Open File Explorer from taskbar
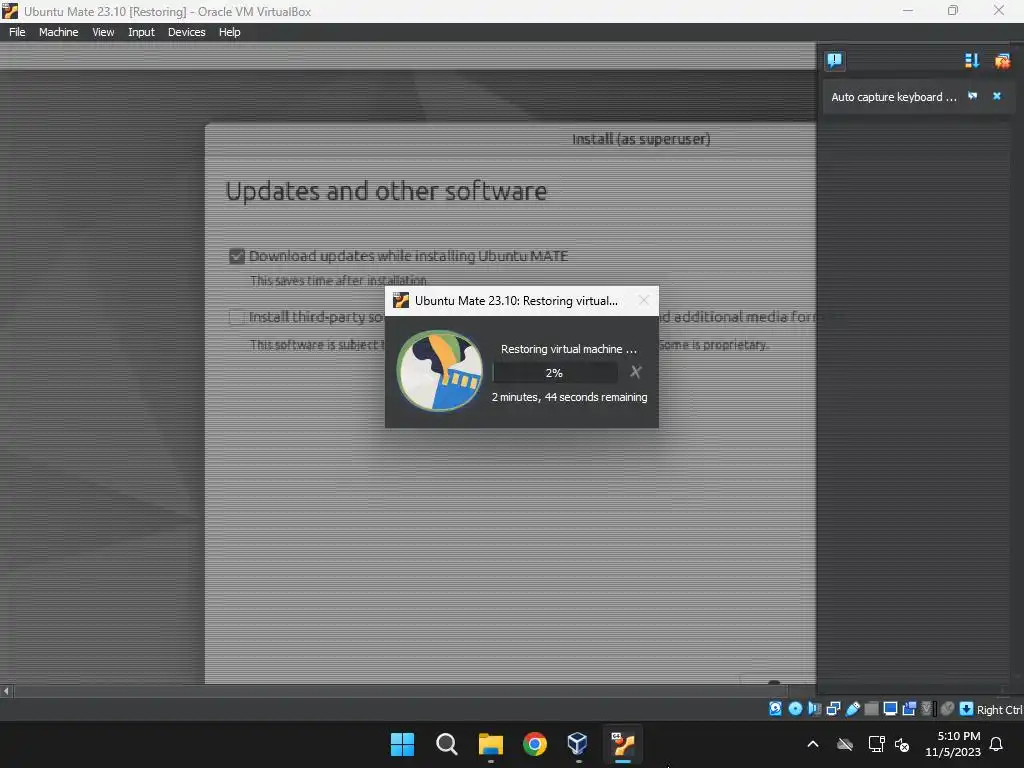1024x768 pixels. click(x=490, y=744)
